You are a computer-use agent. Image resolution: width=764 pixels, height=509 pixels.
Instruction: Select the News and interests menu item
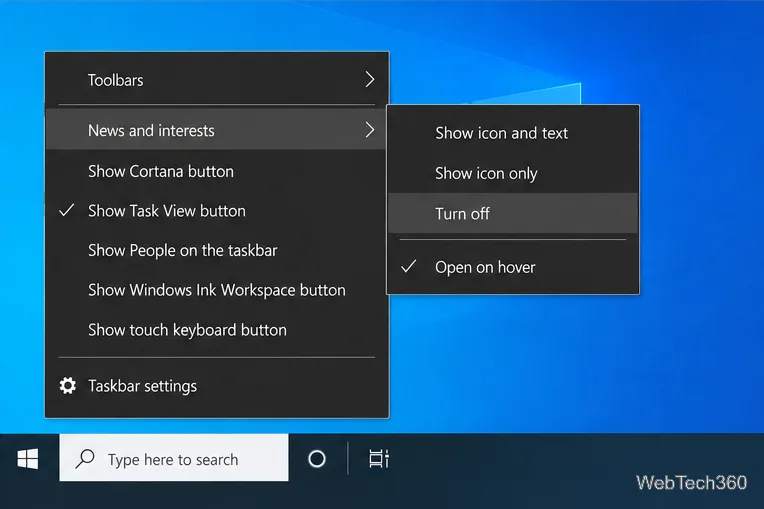point(217,129)
